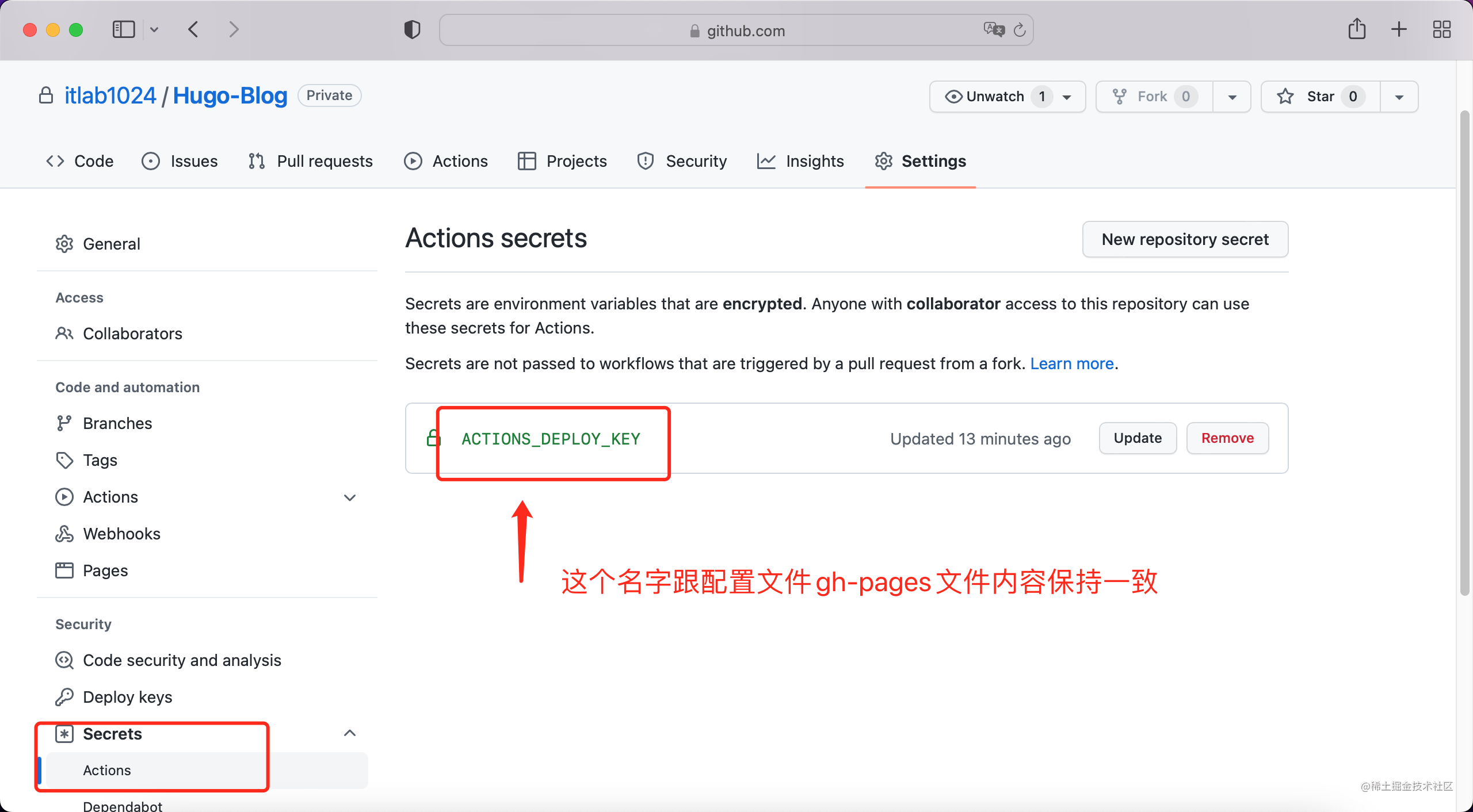Expand the Actions item in settings sidebar

(349, 497)
